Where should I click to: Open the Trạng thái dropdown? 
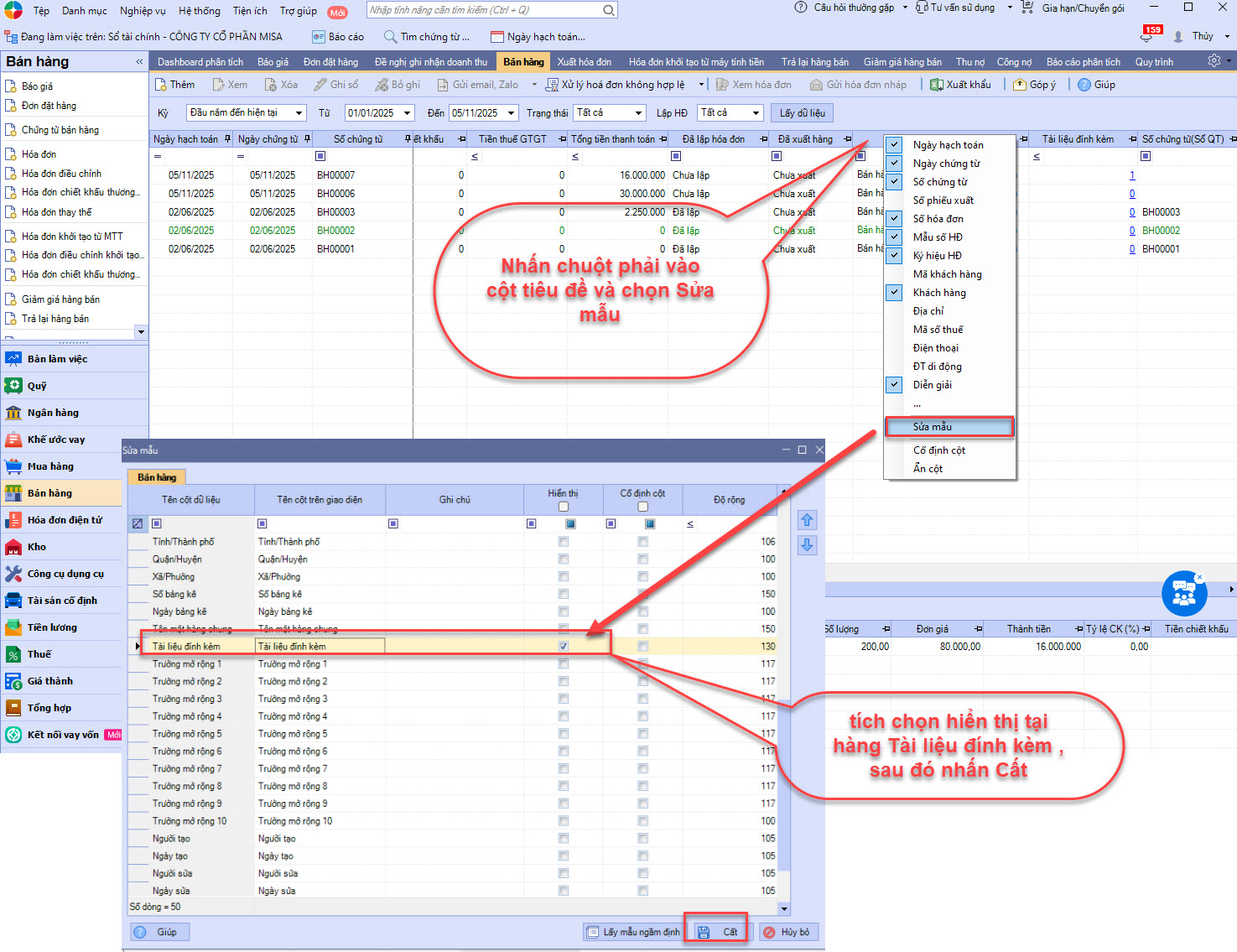click(x=638, y=113)
